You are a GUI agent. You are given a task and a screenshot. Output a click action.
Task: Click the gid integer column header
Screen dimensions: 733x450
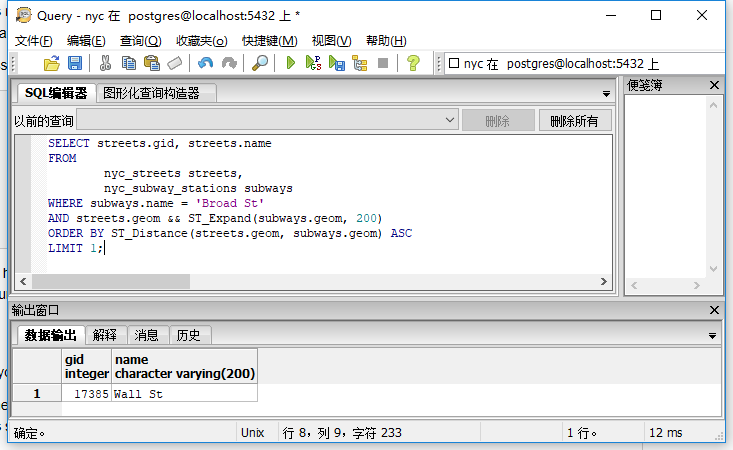(x=86, y=366)
